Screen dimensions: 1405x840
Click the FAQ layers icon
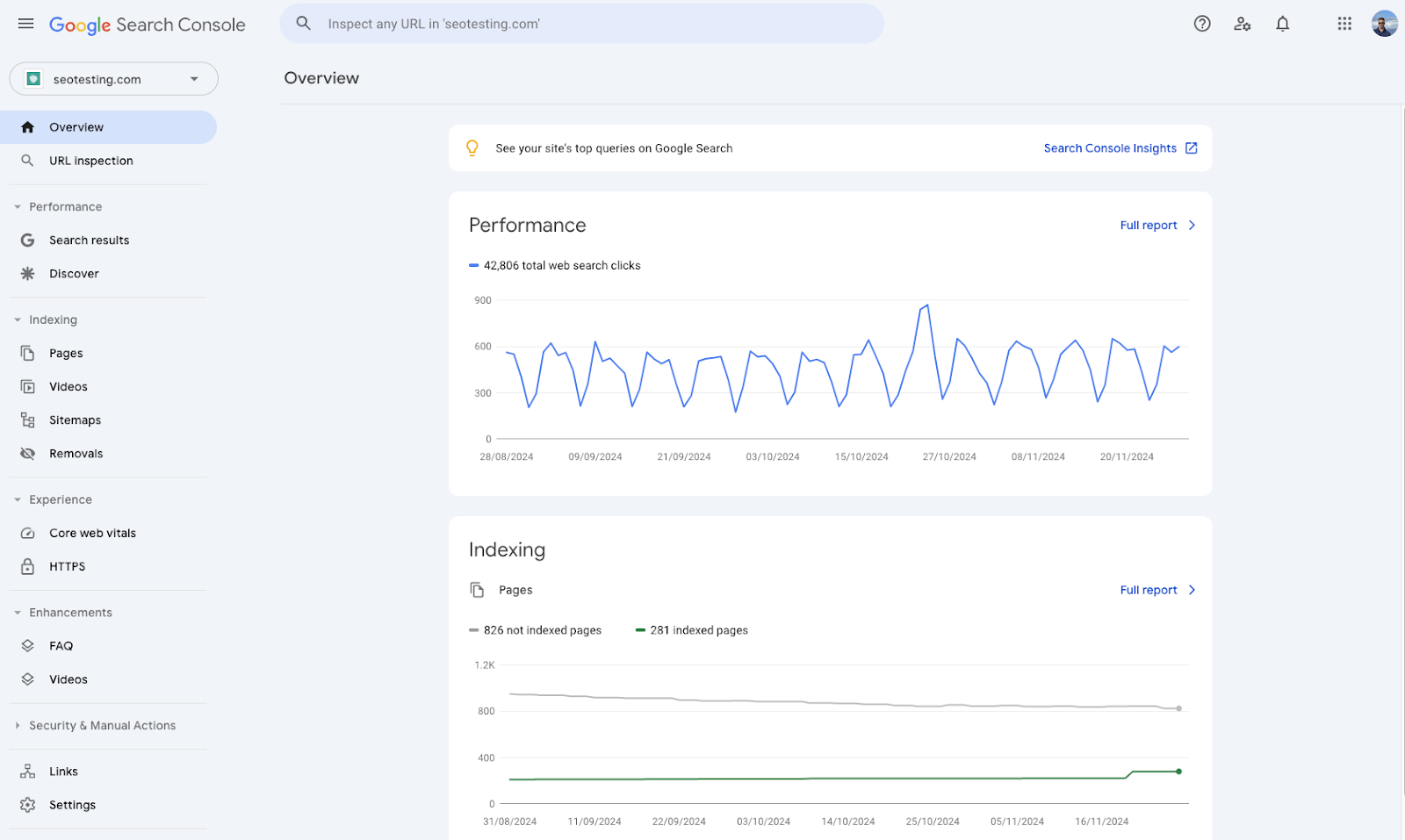click(x=28, y=646)
